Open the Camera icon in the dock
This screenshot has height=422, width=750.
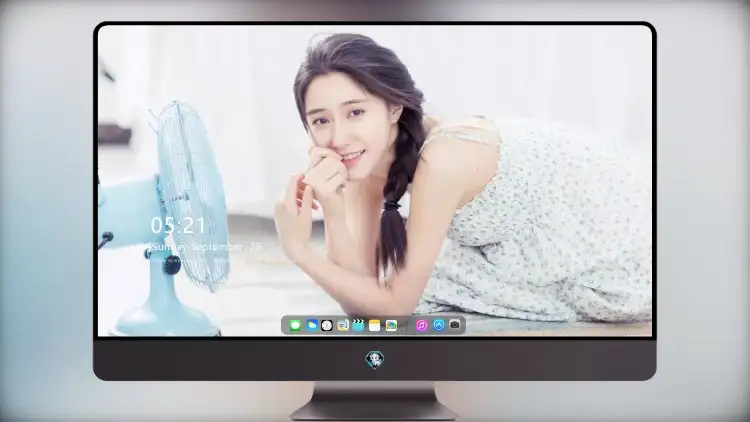coord(455,325)
